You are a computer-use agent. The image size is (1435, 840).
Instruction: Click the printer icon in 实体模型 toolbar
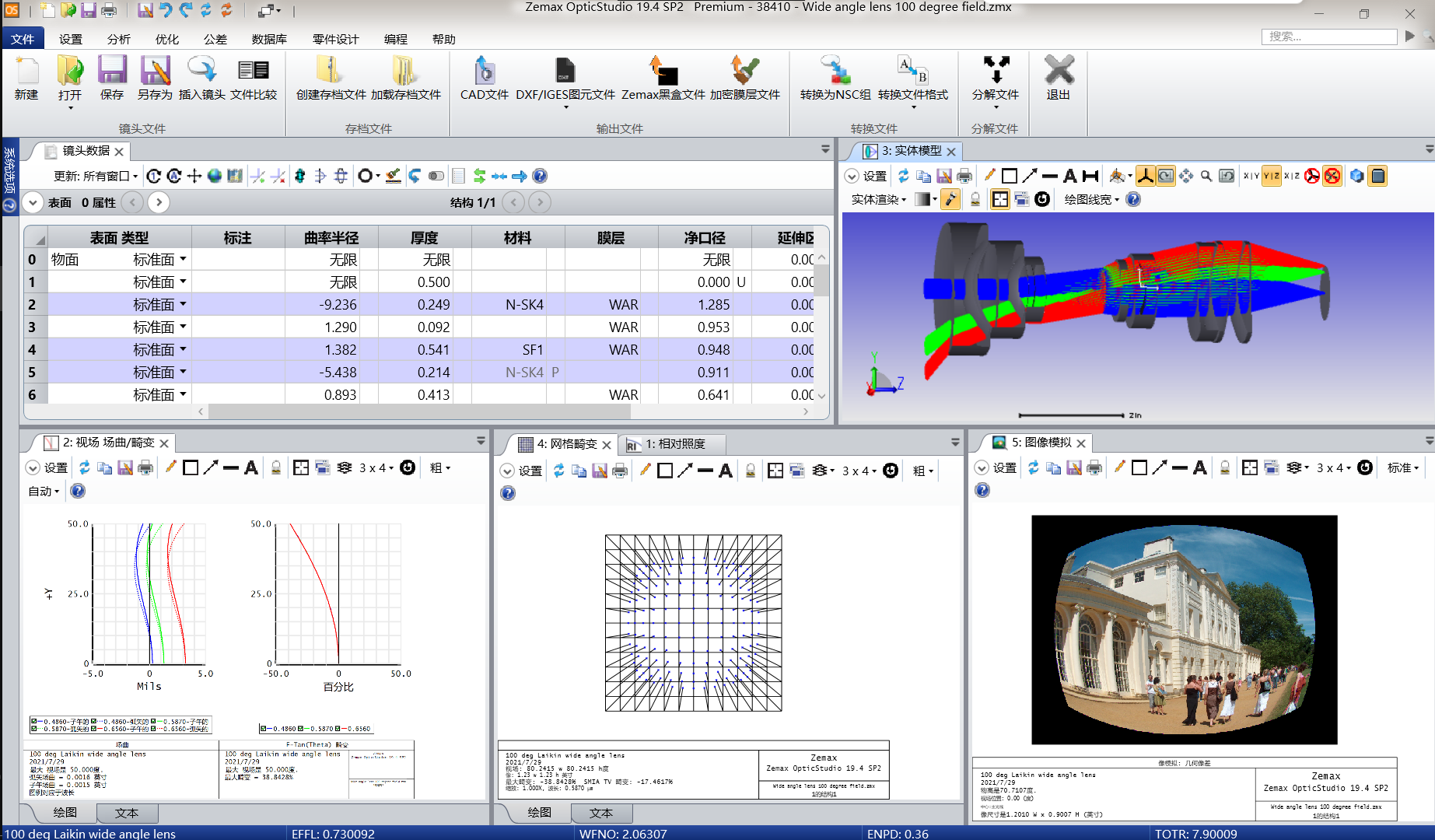(964, 176)
